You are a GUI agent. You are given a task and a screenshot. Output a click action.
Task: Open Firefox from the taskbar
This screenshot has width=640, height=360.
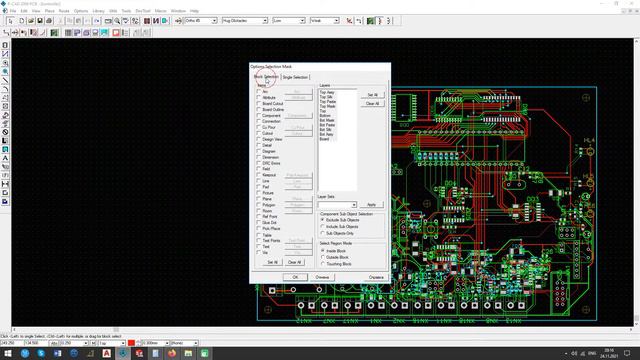(172, 353)
